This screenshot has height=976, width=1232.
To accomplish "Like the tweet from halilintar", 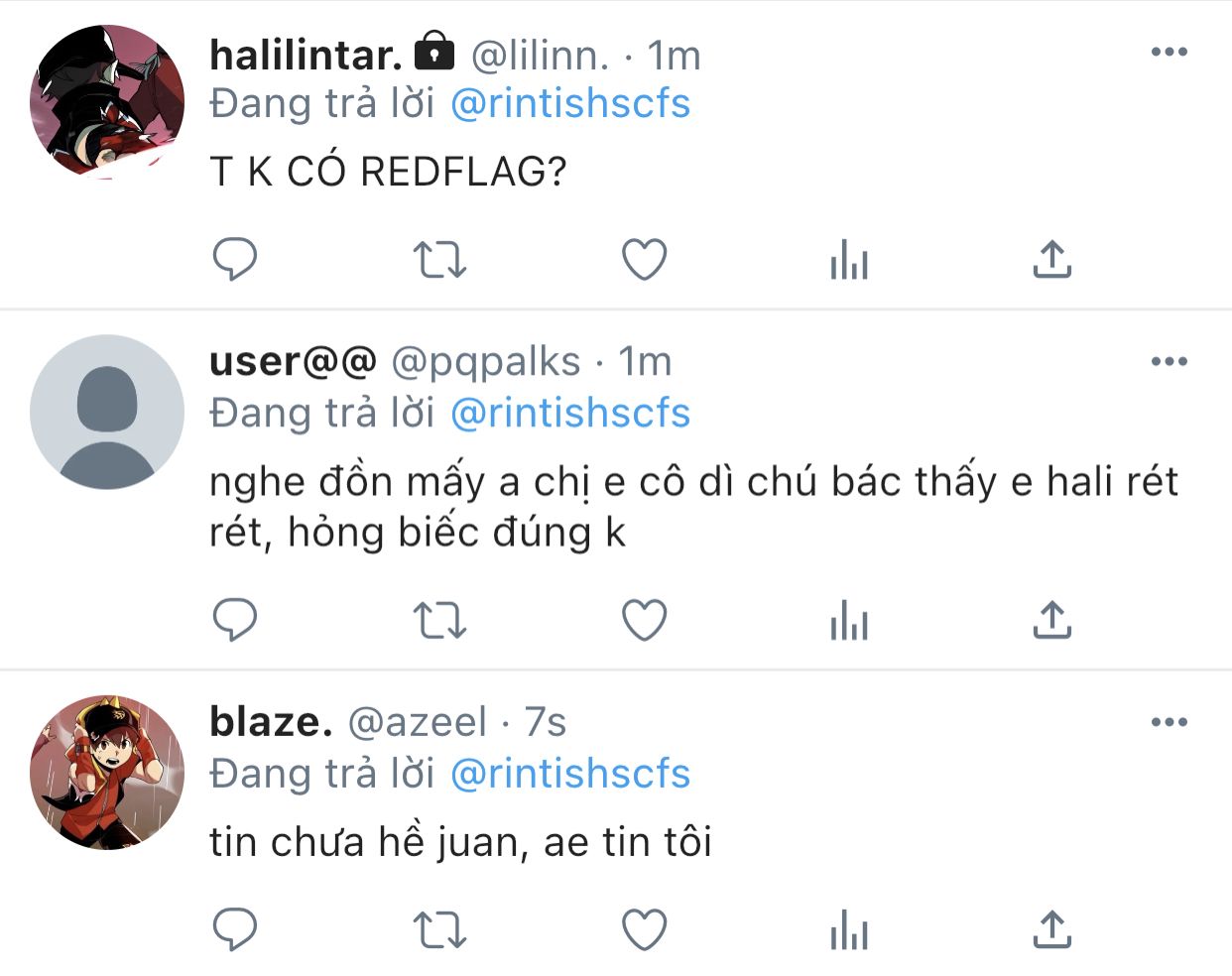I will (644, 259).
